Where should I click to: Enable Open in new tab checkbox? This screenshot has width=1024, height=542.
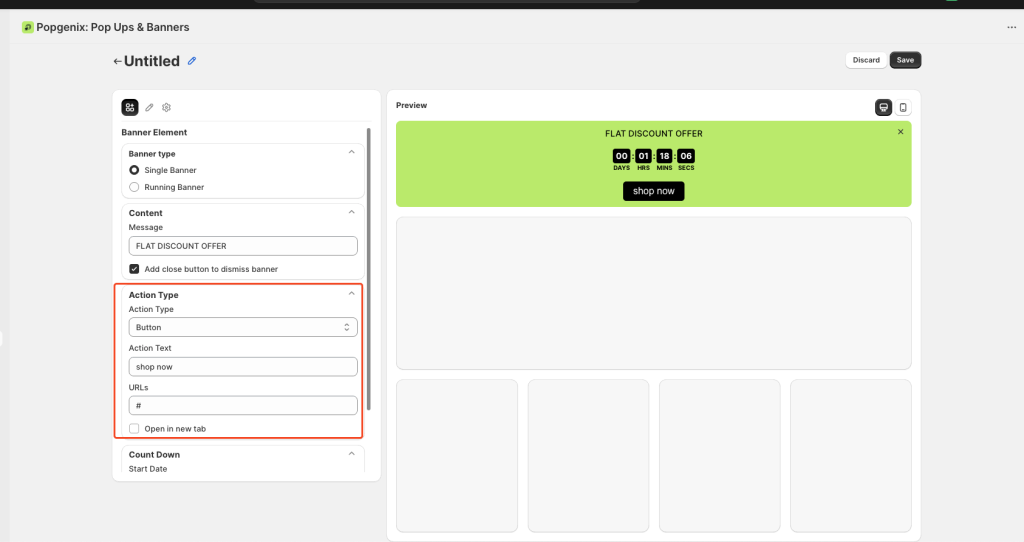[134, 429]
